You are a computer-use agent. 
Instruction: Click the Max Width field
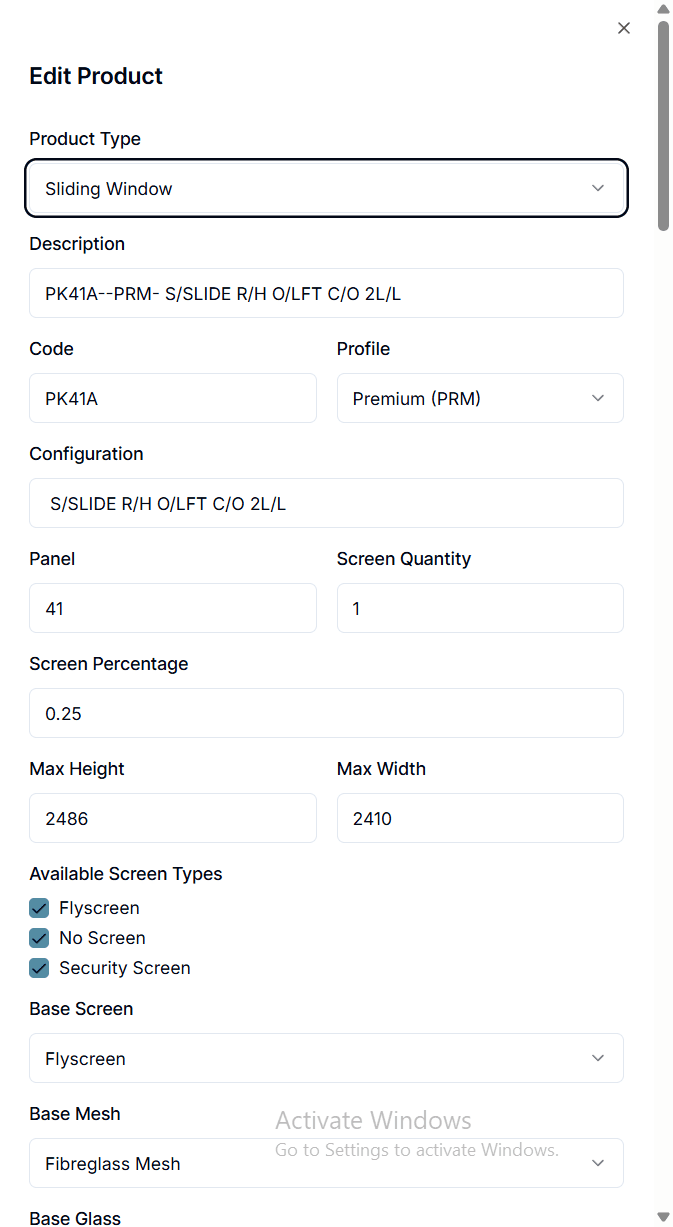click(480, 818)
